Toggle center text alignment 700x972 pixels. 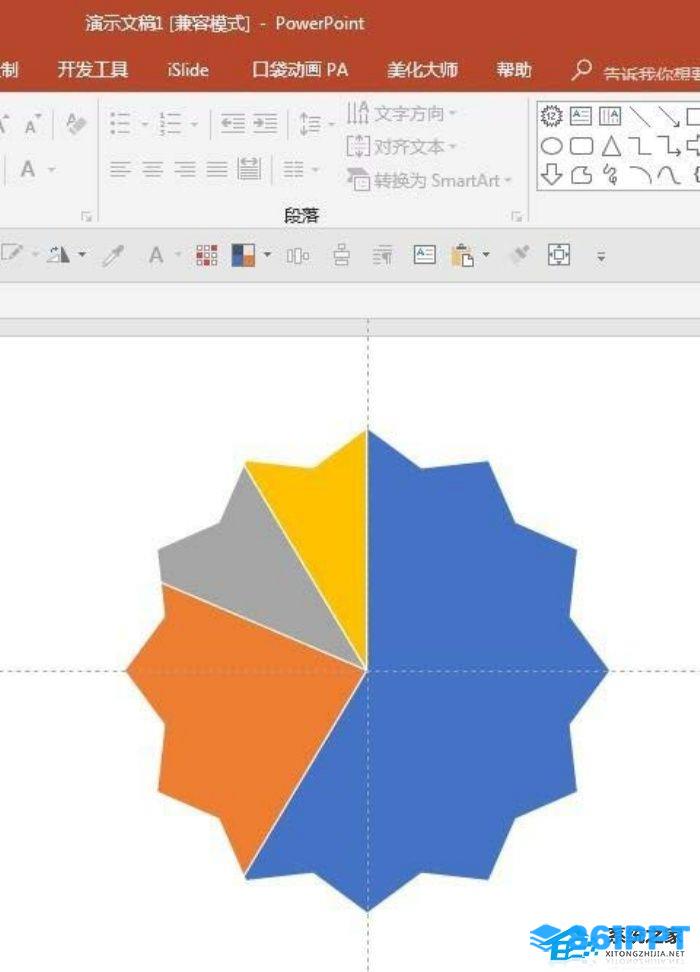152,169
